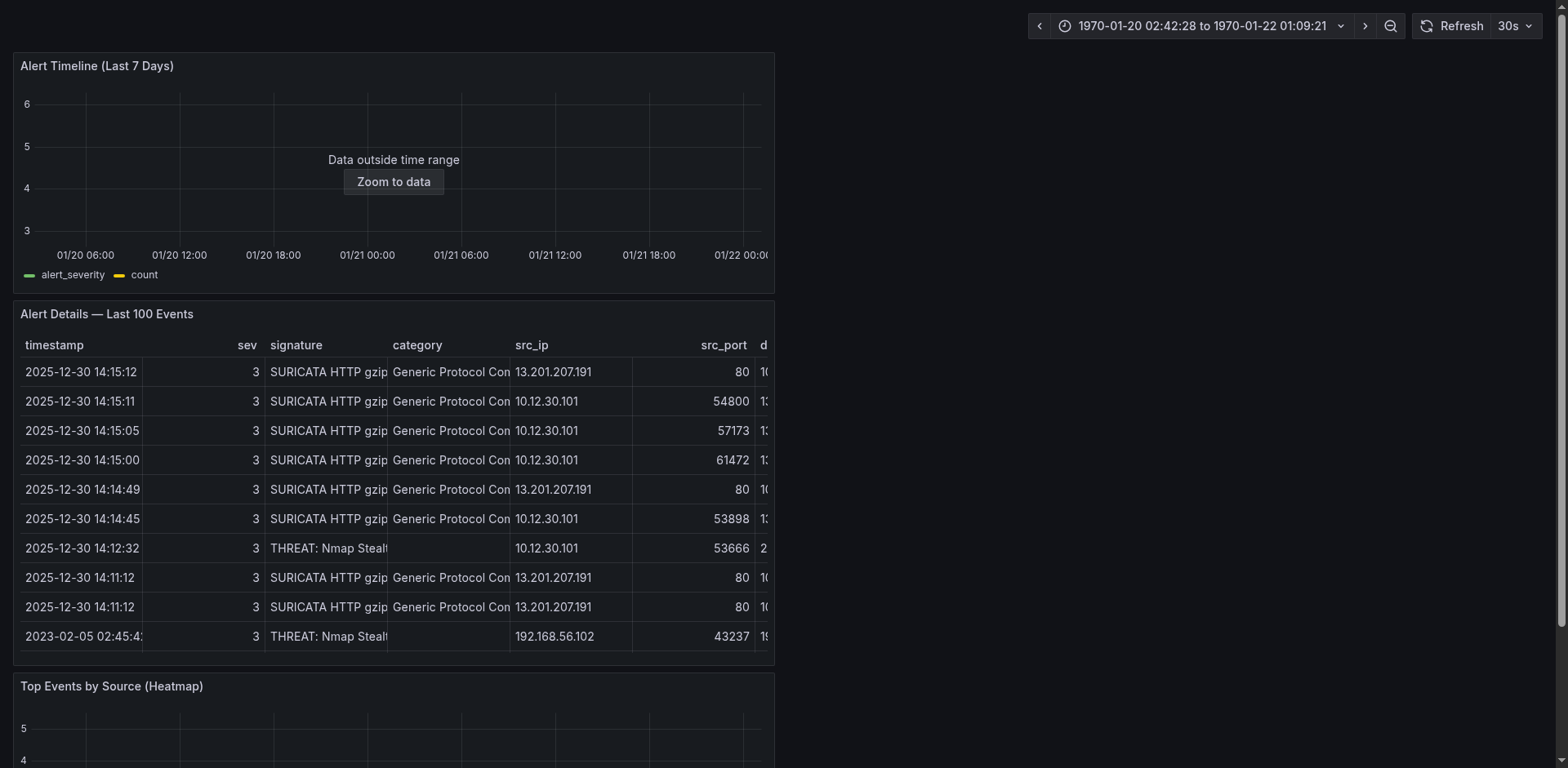Viewport: 1568px width, 768px height.
Task: Open color picker for count legend swatch
Action: tap(119, 276)
